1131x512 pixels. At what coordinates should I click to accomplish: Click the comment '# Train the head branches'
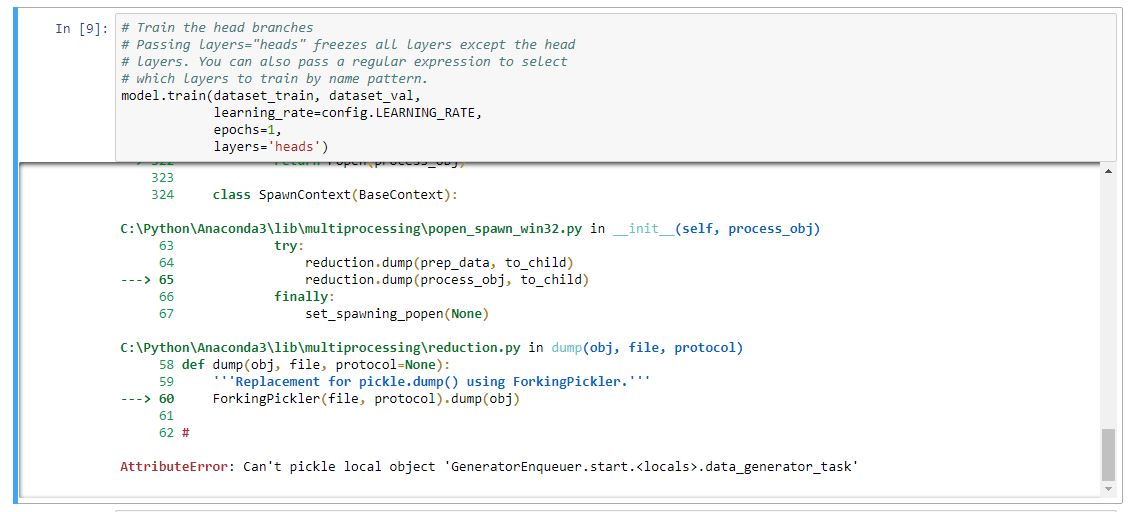(x=217, y=28)
